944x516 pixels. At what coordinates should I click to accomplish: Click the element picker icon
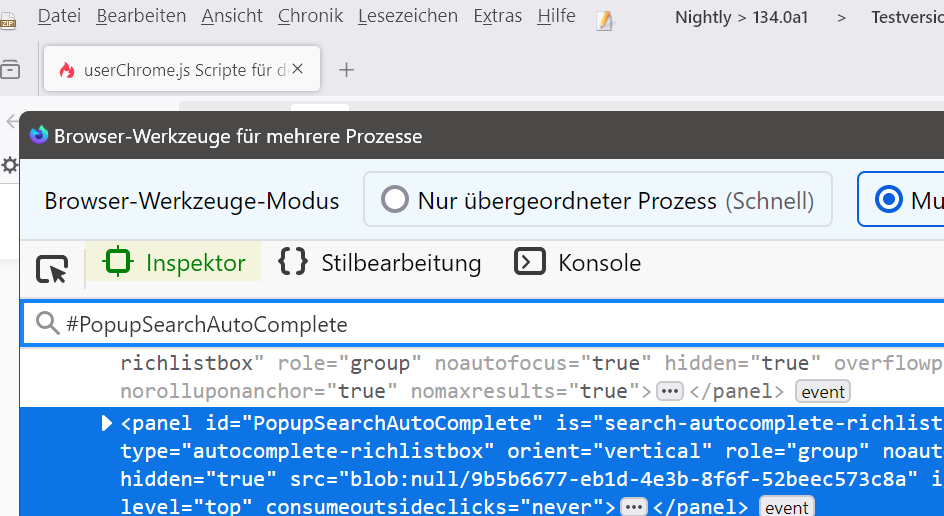click(52, 268)
